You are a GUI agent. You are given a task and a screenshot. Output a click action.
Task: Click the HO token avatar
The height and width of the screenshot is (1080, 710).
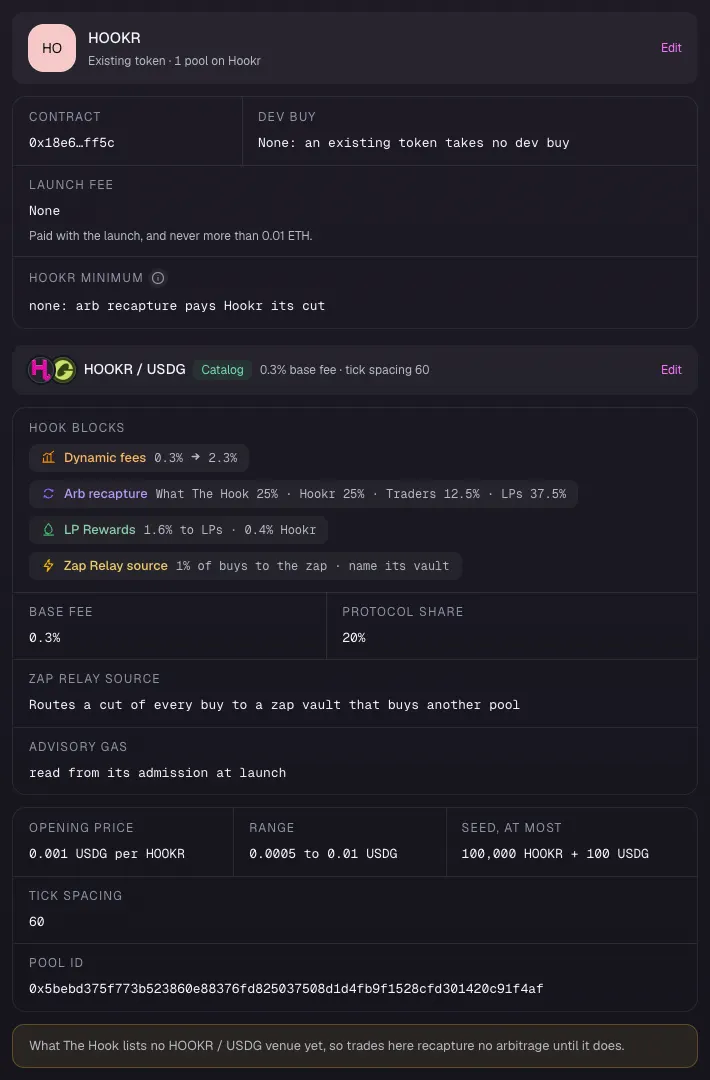pyautogui.click(x=52, y=48)
